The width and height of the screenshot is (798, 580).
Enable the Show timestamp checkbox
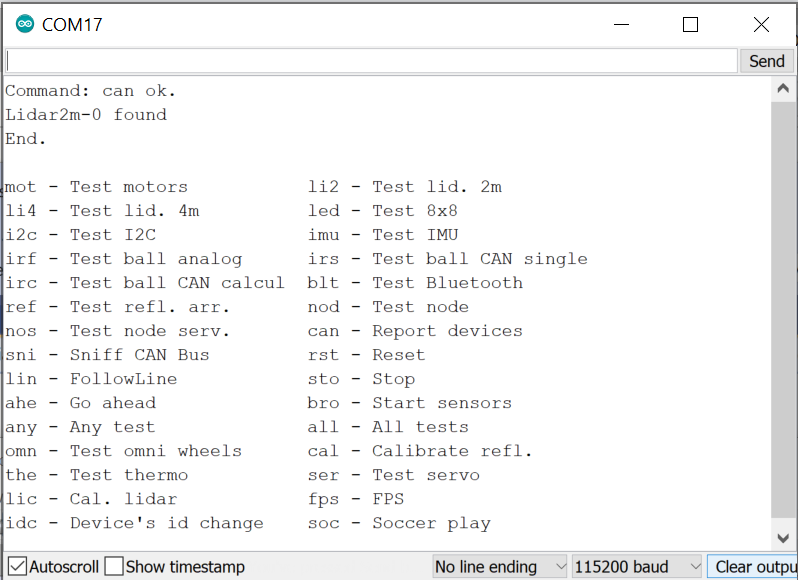(x=114, y=567)
